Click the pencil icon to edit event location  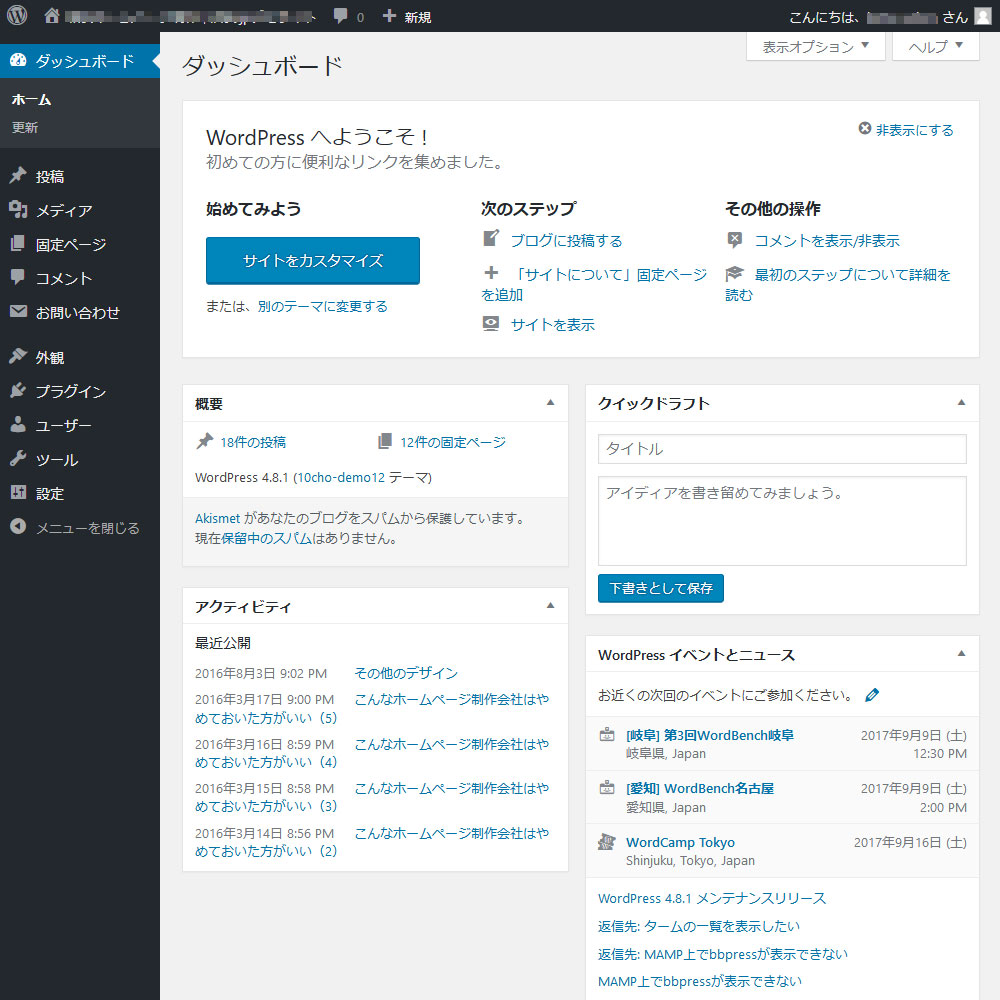click(872, 695)
